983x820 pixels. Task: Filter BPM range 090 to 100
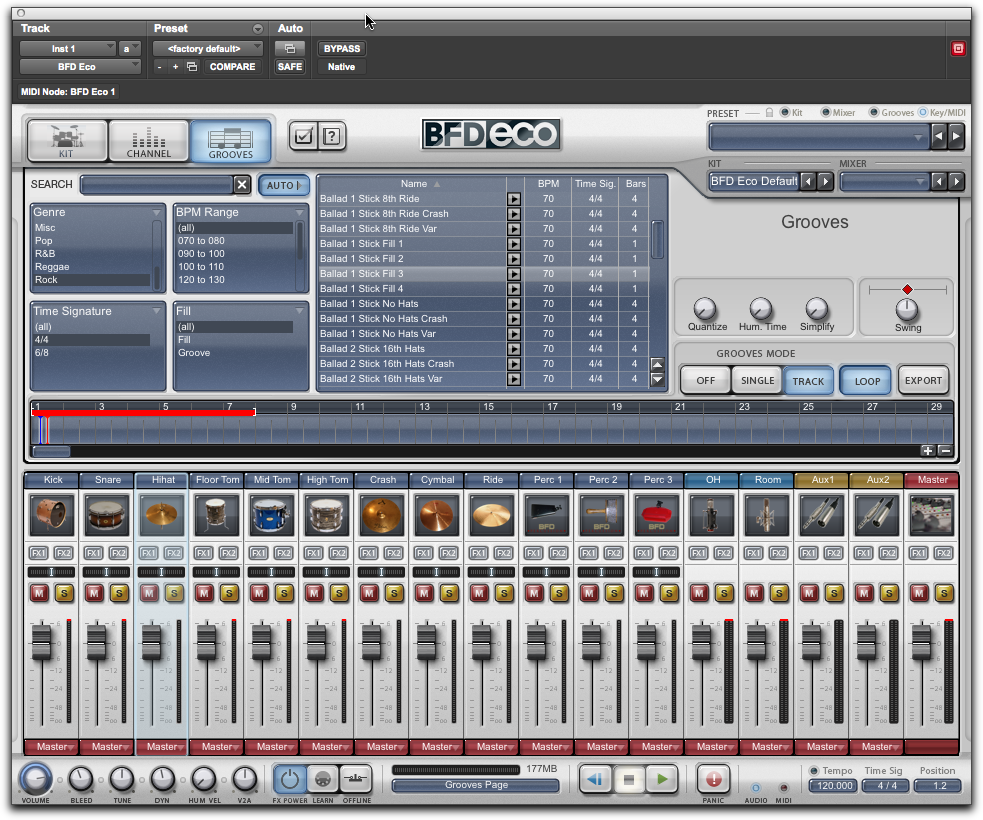[234, 253]
